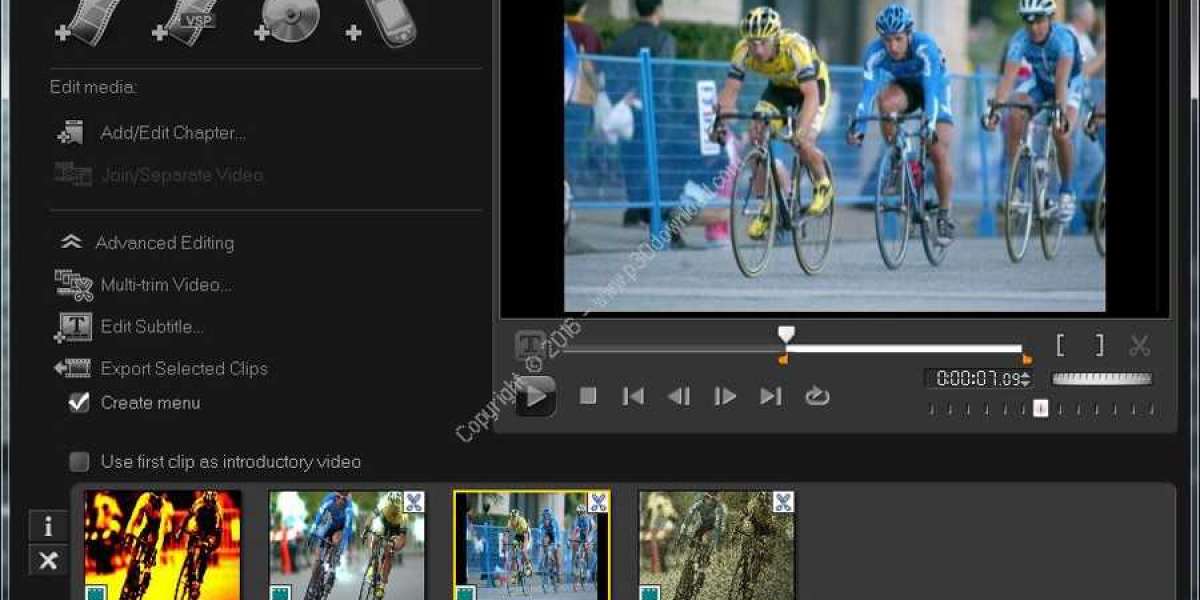Step to the next frame
Viewport: 1200px width, 600px height.
coord(725,396)
